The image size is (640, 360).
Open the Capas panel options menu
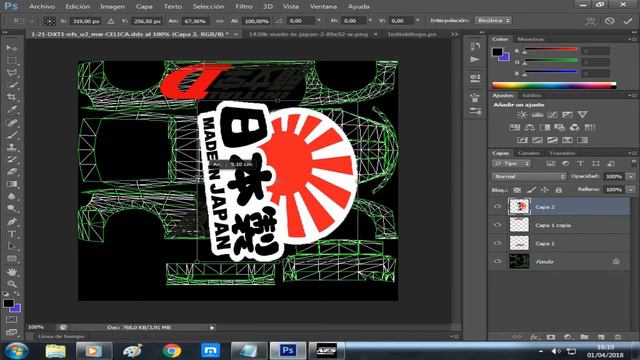coord(632,153)
